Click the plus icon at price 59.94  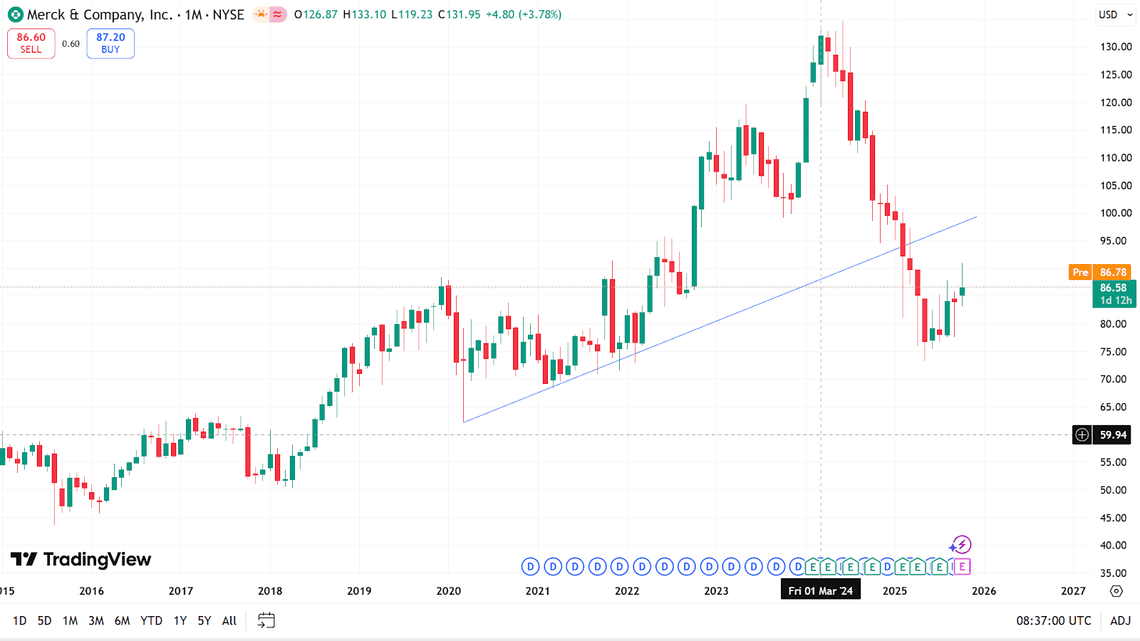(x=1082, y=435)
